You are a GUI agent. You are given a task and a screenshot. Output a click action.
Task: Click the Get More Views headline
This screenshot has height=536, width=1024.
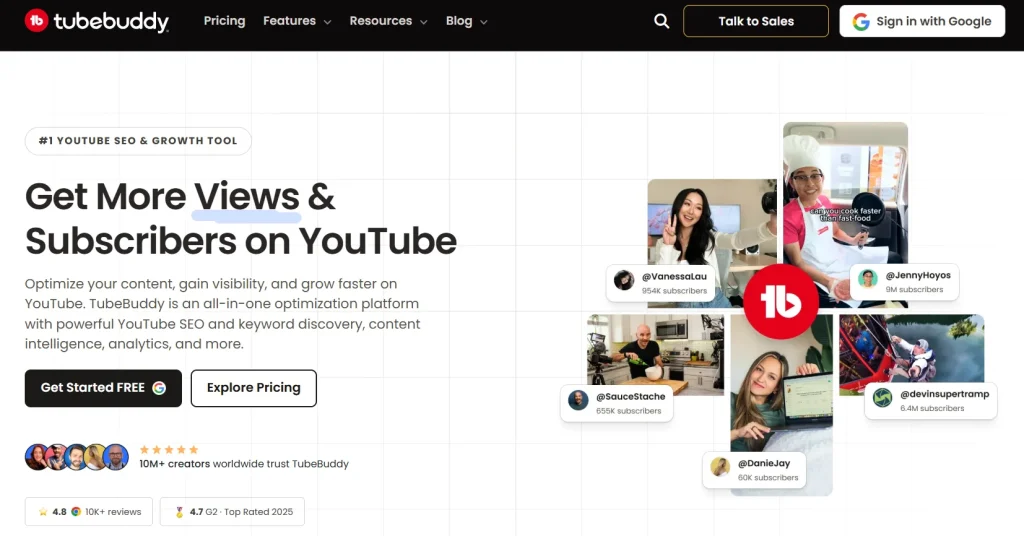click(x=240, y=219)
